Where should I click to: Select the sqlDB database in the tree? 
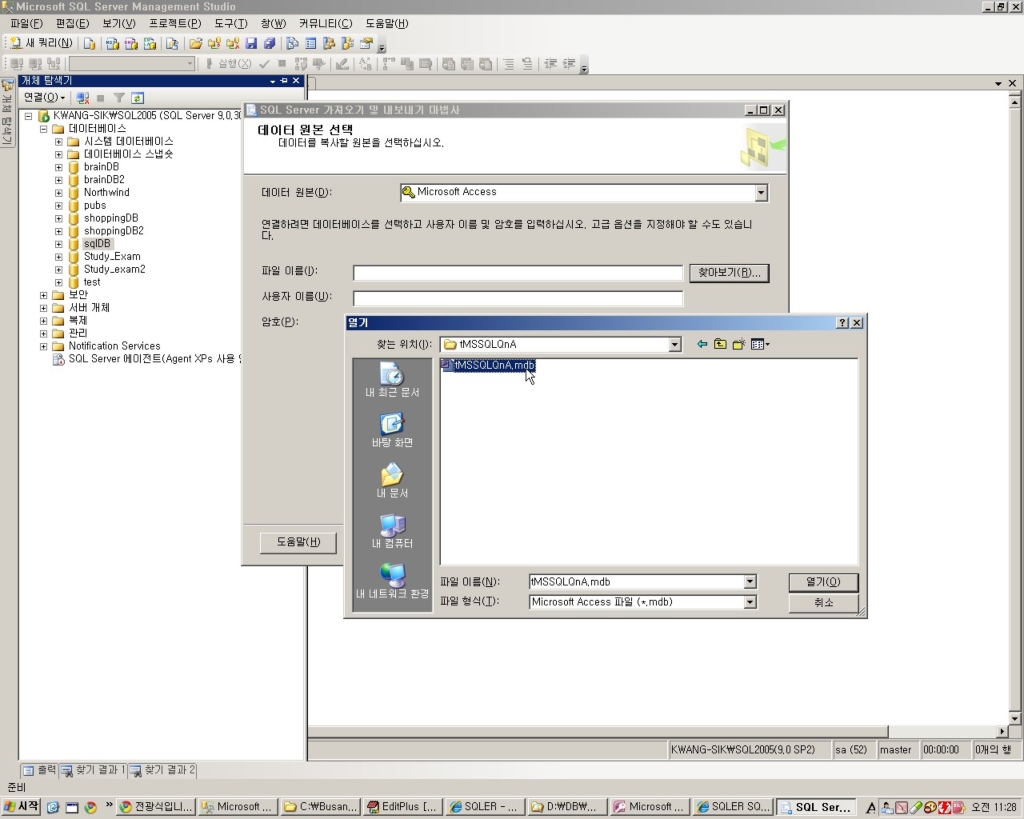coord(97,244)
